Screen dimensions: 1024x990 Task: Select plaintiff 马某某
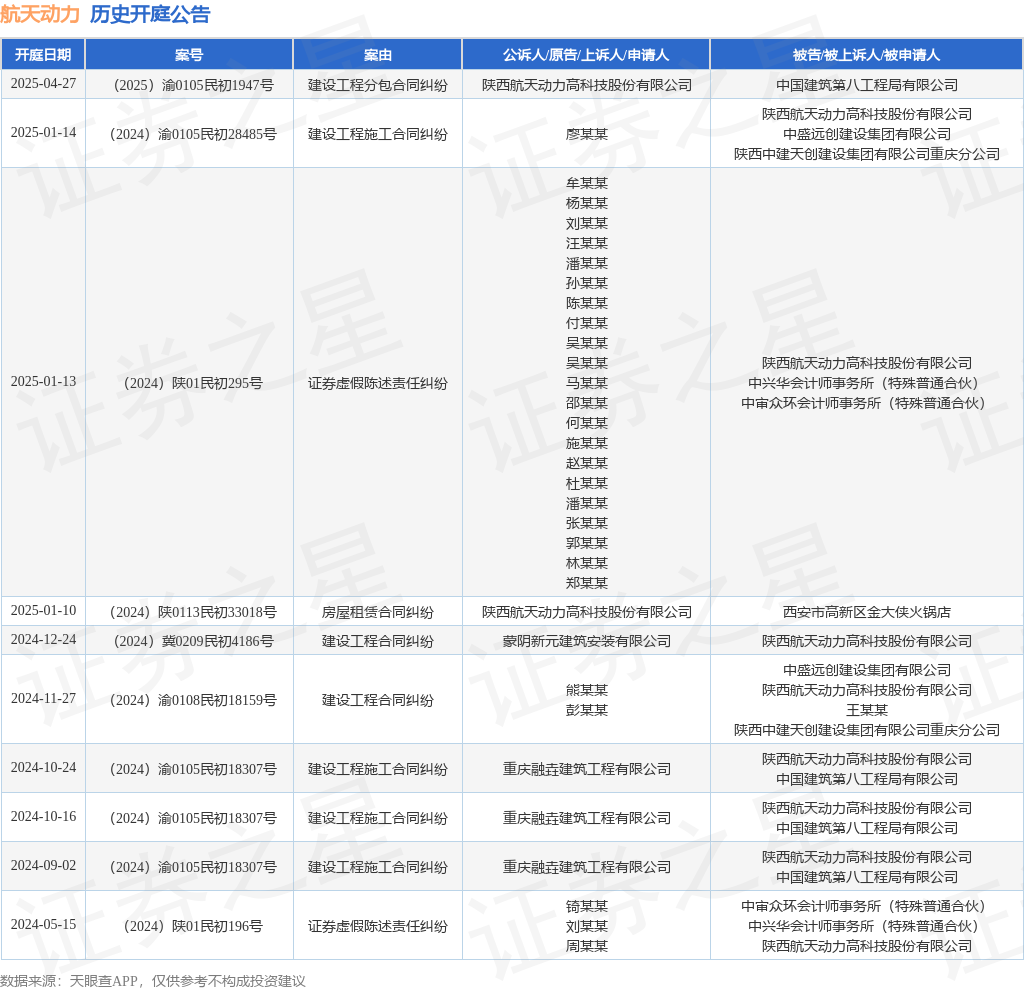[x=586, y=383]
